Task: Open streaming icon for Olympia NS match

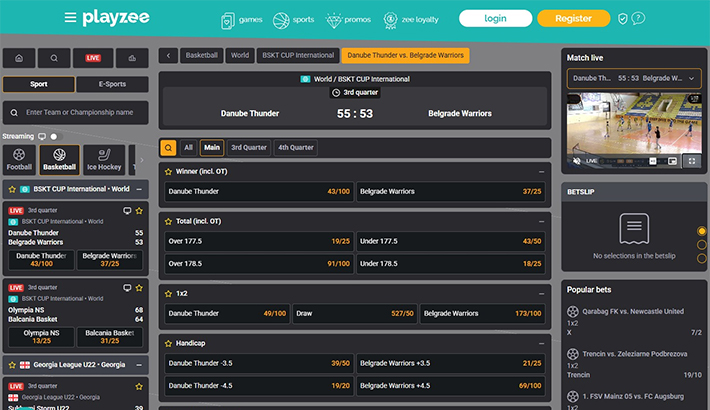Action: pyautogui.click(x=127, y=288)
